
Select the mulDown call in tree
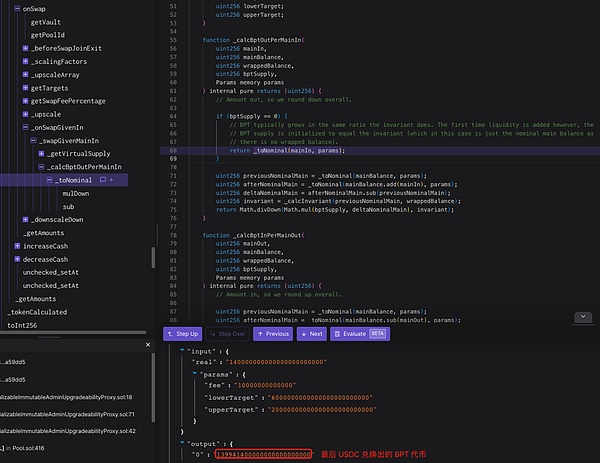(x=75, y=193)
